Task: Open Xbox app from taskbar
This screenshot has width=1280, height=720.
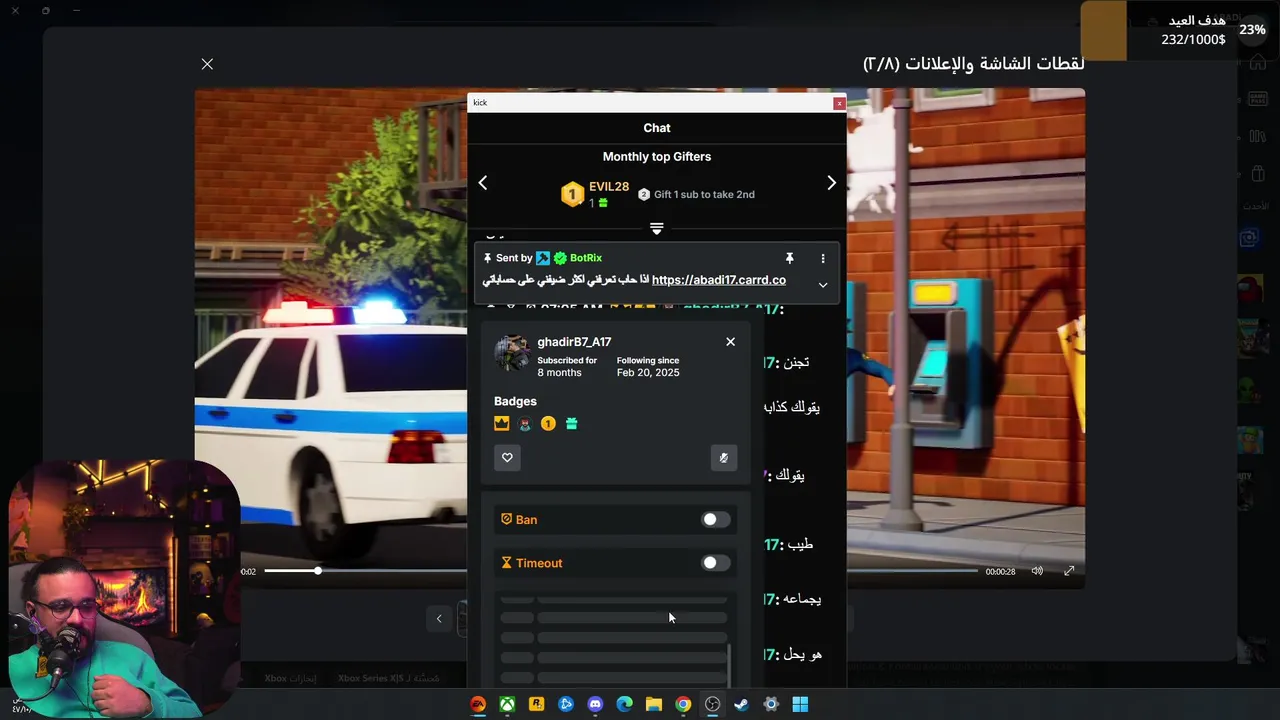Action: click(x=508, y=704)
